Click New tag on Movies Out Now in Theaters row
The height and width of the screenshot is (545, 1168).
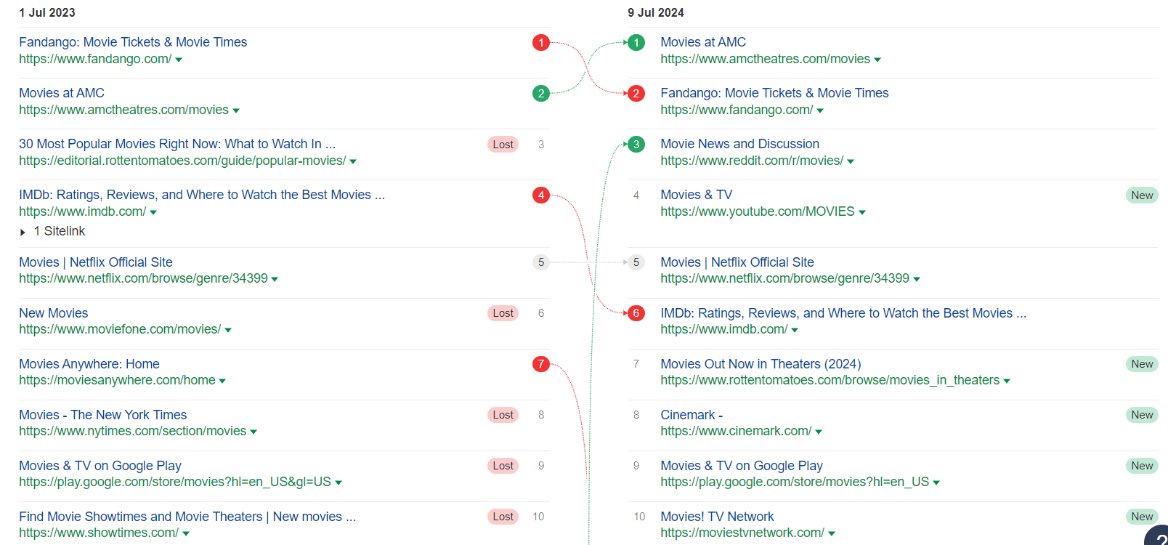click(x=1142, y=364)
